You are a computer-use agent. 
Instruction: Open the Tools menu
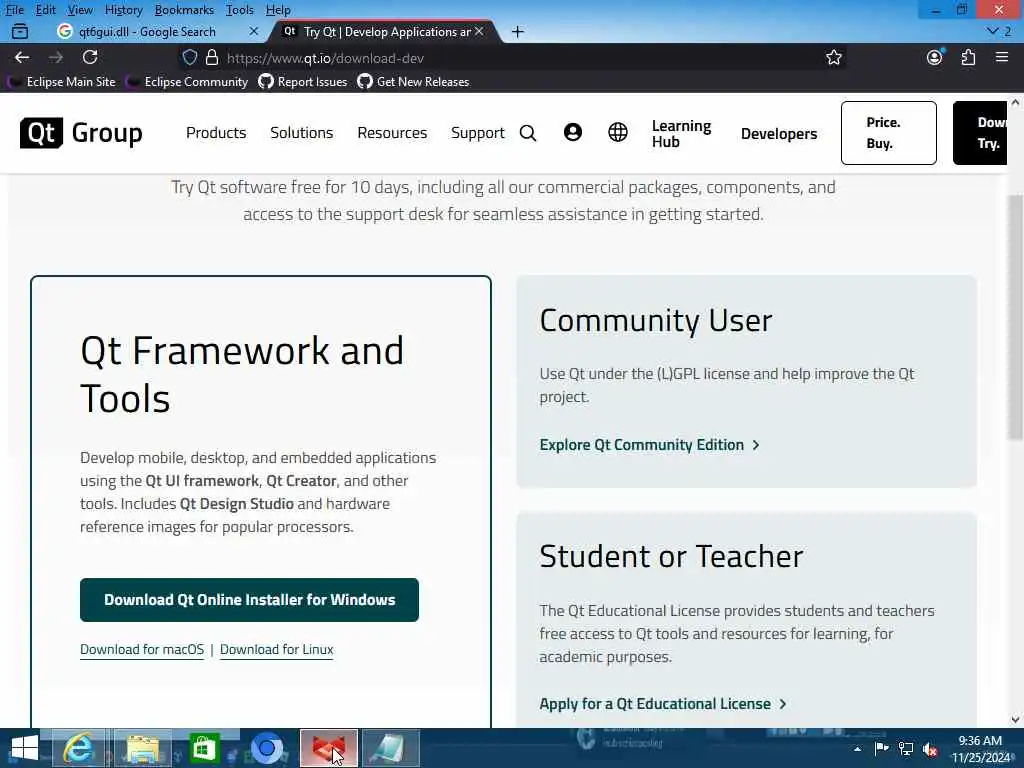(240, 10)
